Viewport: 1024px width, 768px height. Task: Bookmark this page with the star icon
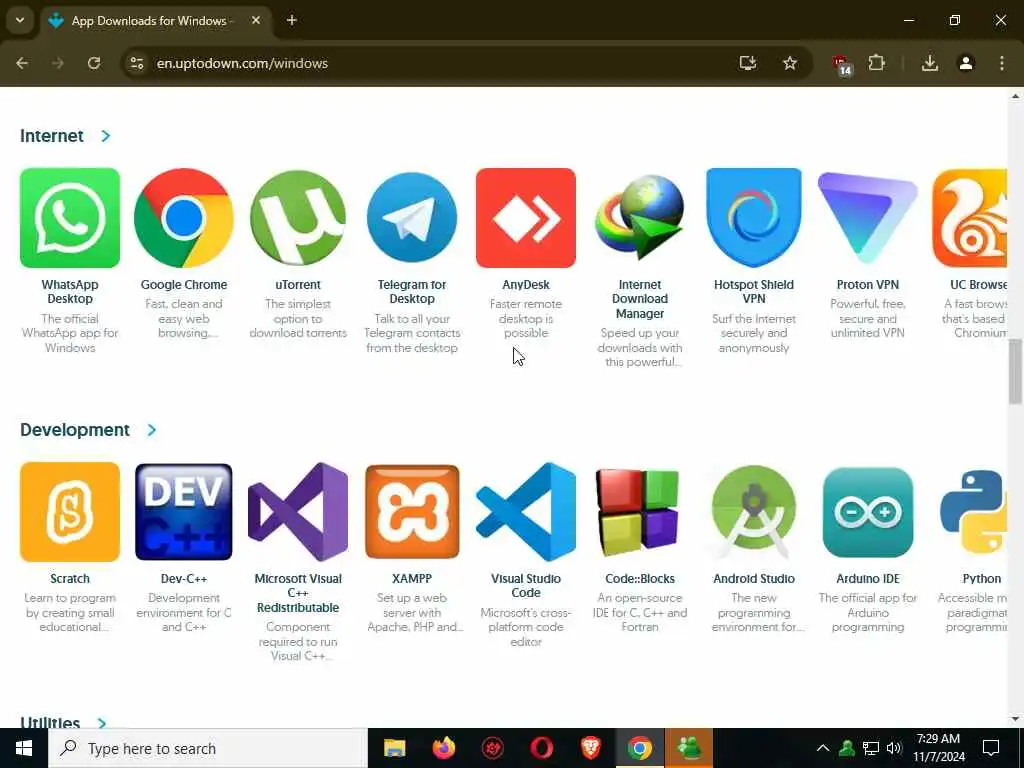coord(790,63)
